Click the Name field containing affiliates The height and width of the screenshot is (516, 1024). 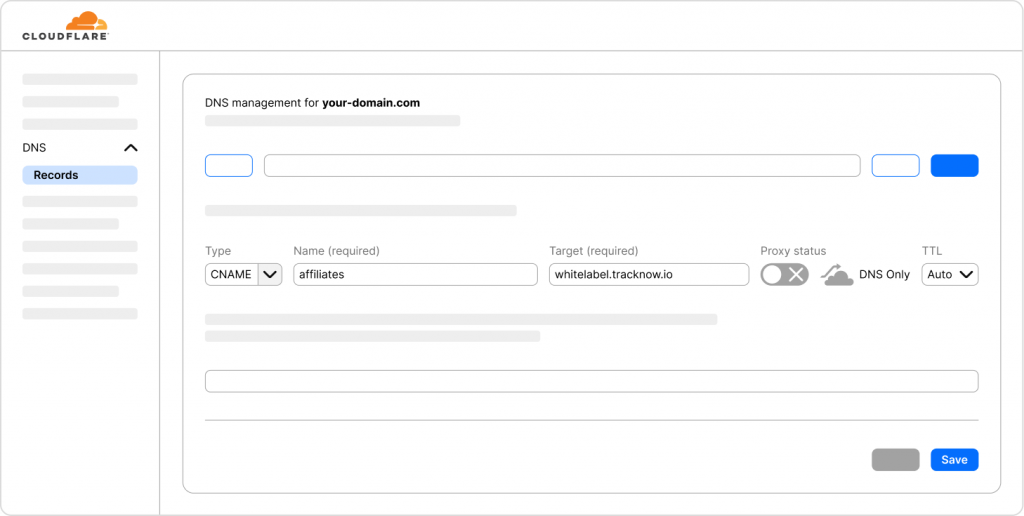click(415, 274)
